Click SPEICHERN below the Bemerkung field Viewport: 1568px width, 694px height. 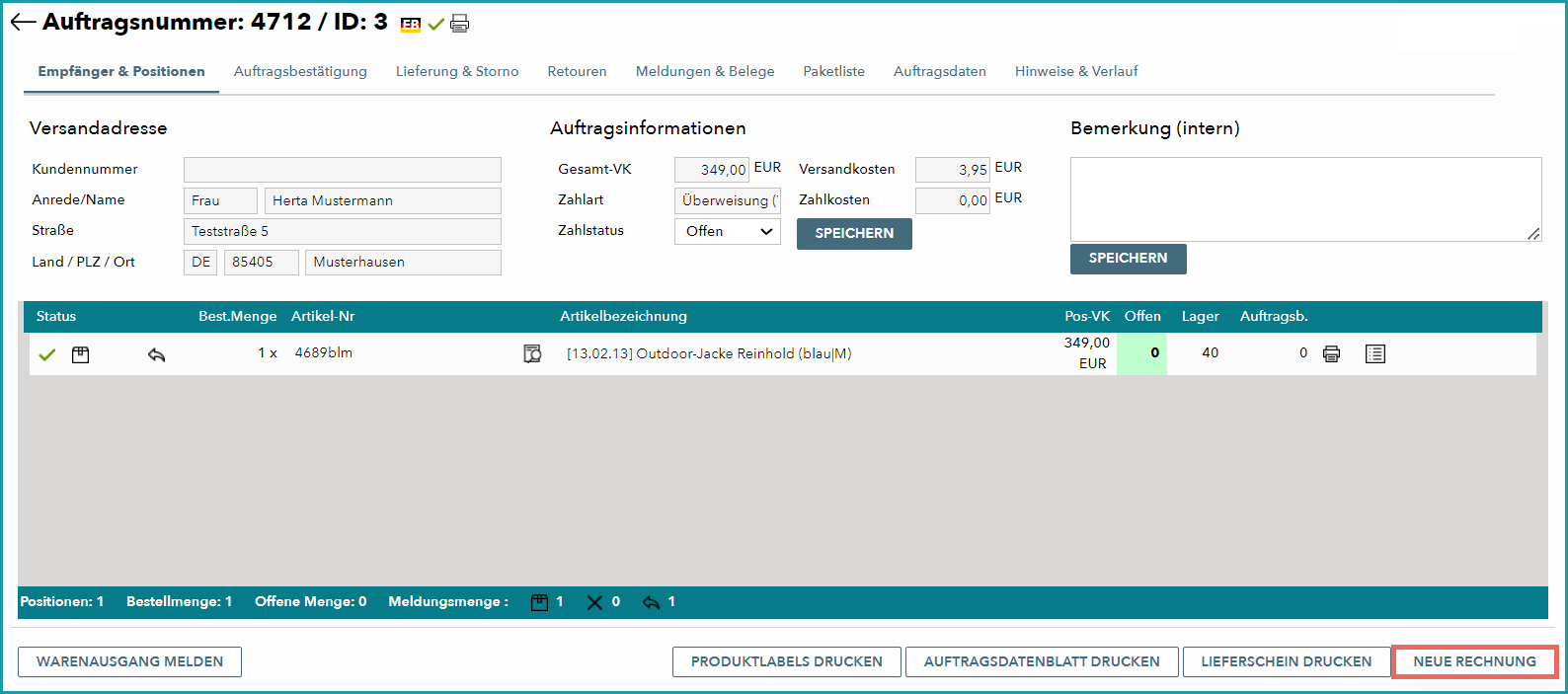tap(1129, 259)
